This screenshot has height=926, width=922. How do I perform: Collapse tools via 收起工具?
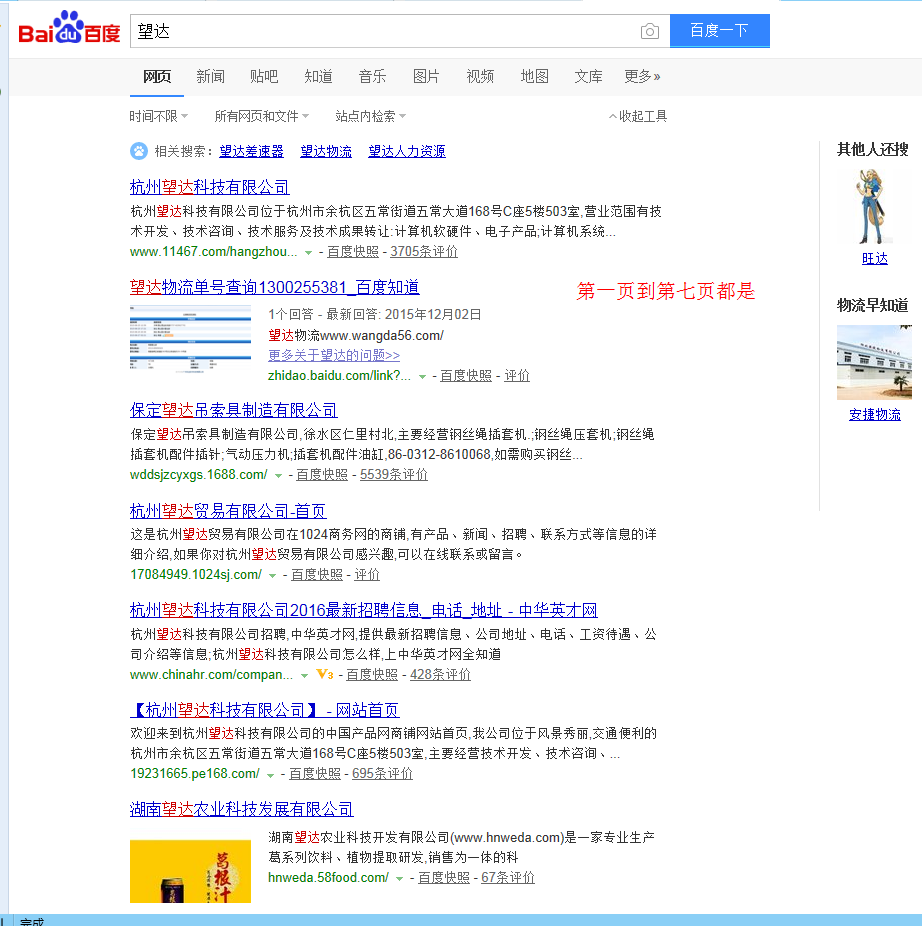638,116
